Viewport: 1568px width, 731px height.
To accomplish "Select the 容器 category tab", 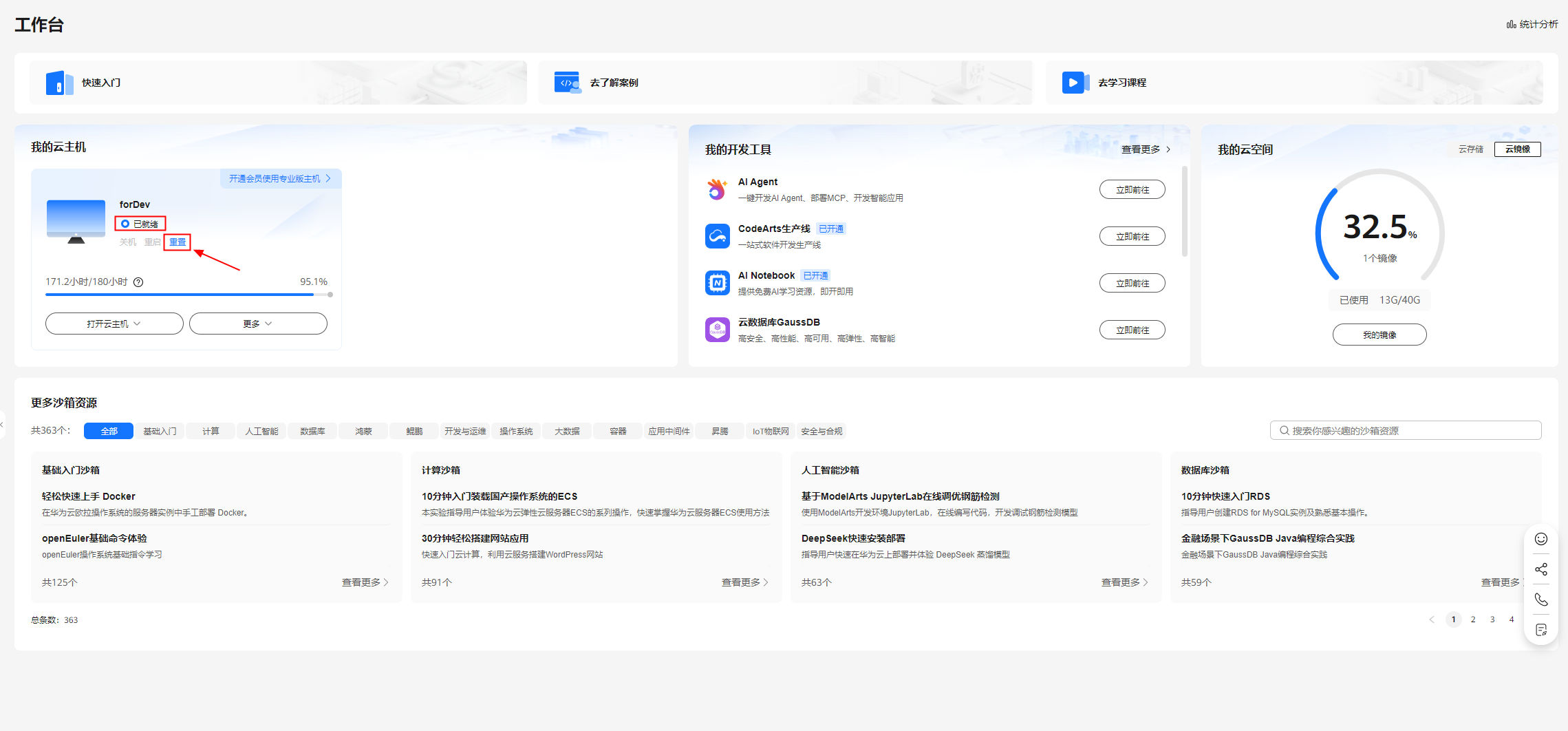I will 618,431.
